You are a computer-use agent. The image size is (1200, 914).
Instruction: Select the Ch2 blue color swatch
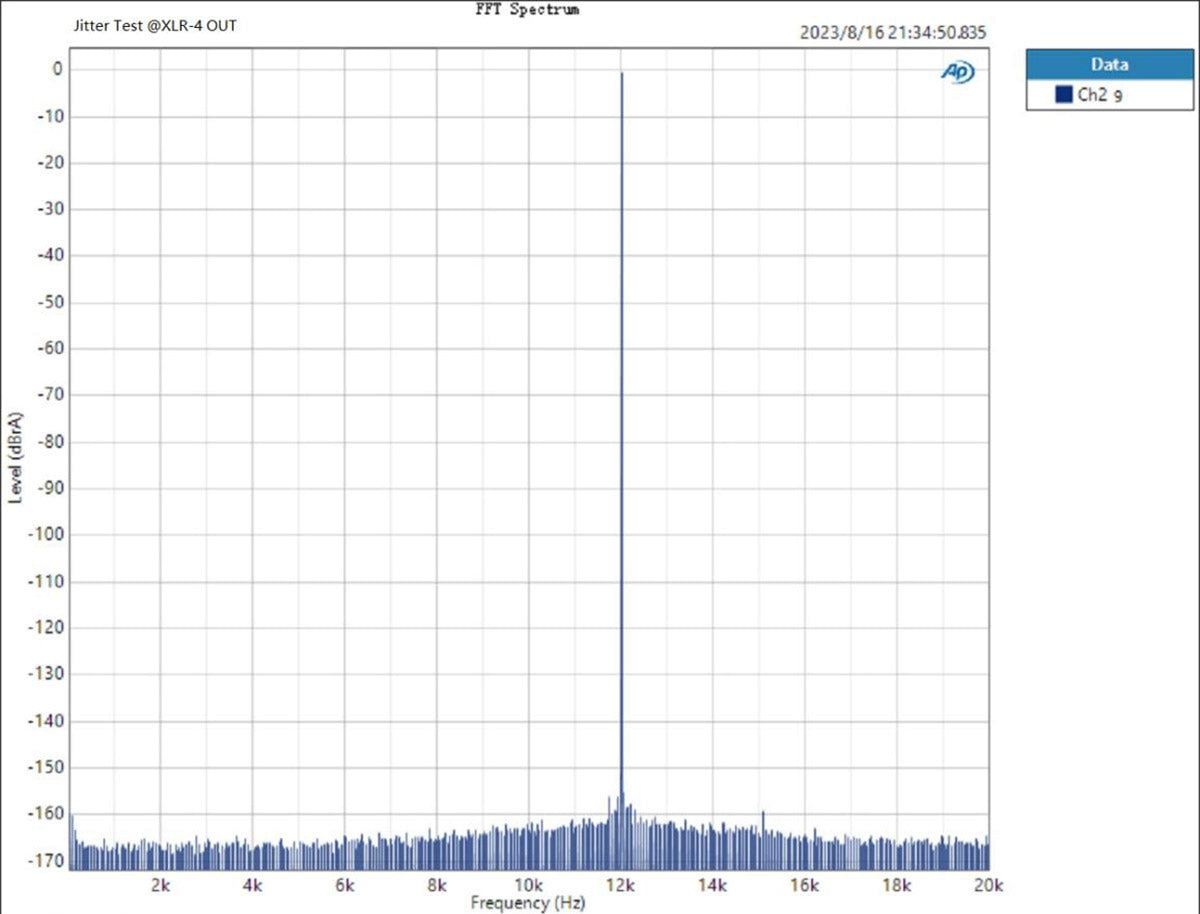coord(1063,95)
